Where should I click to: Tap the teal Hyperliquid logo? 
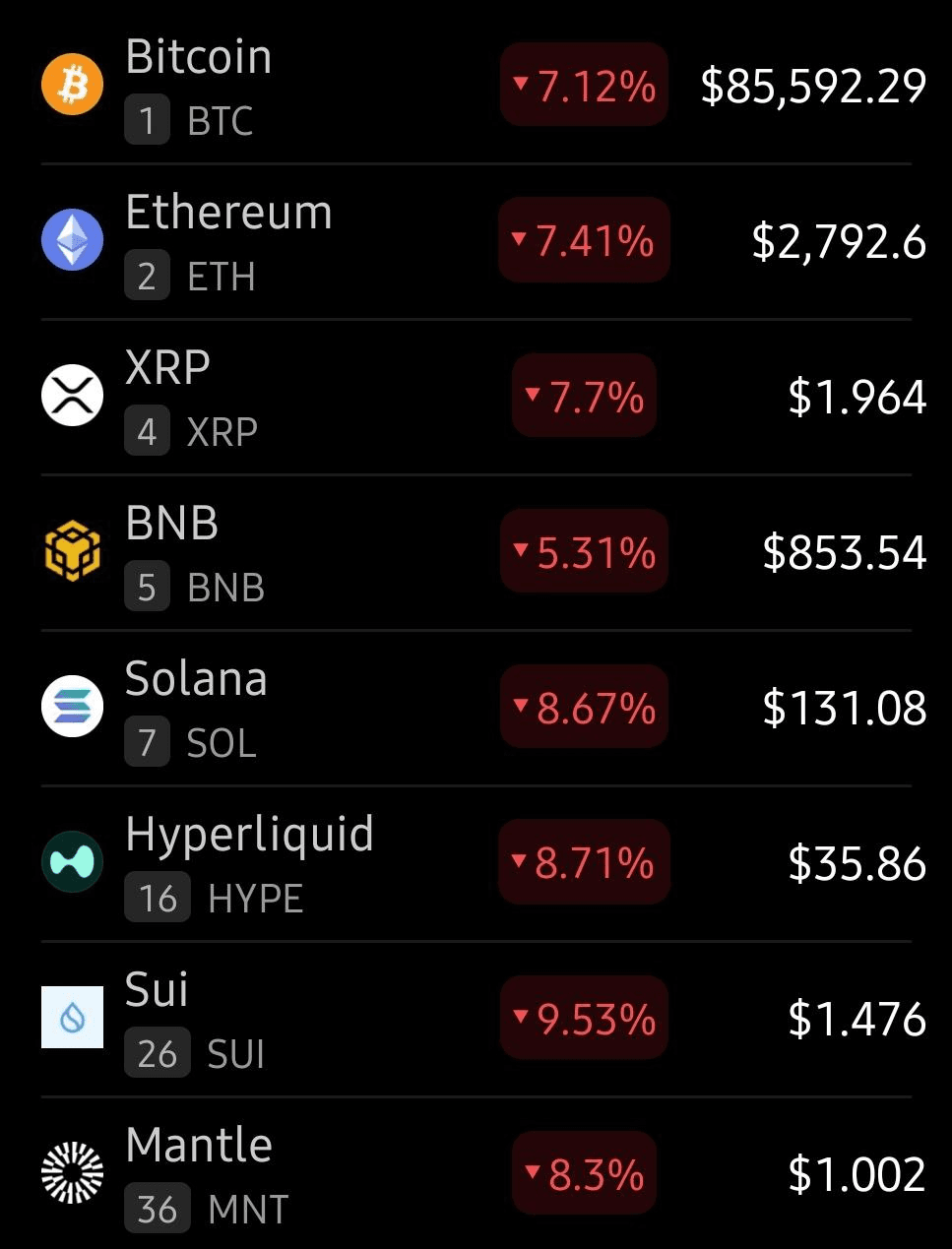point(72,862)
